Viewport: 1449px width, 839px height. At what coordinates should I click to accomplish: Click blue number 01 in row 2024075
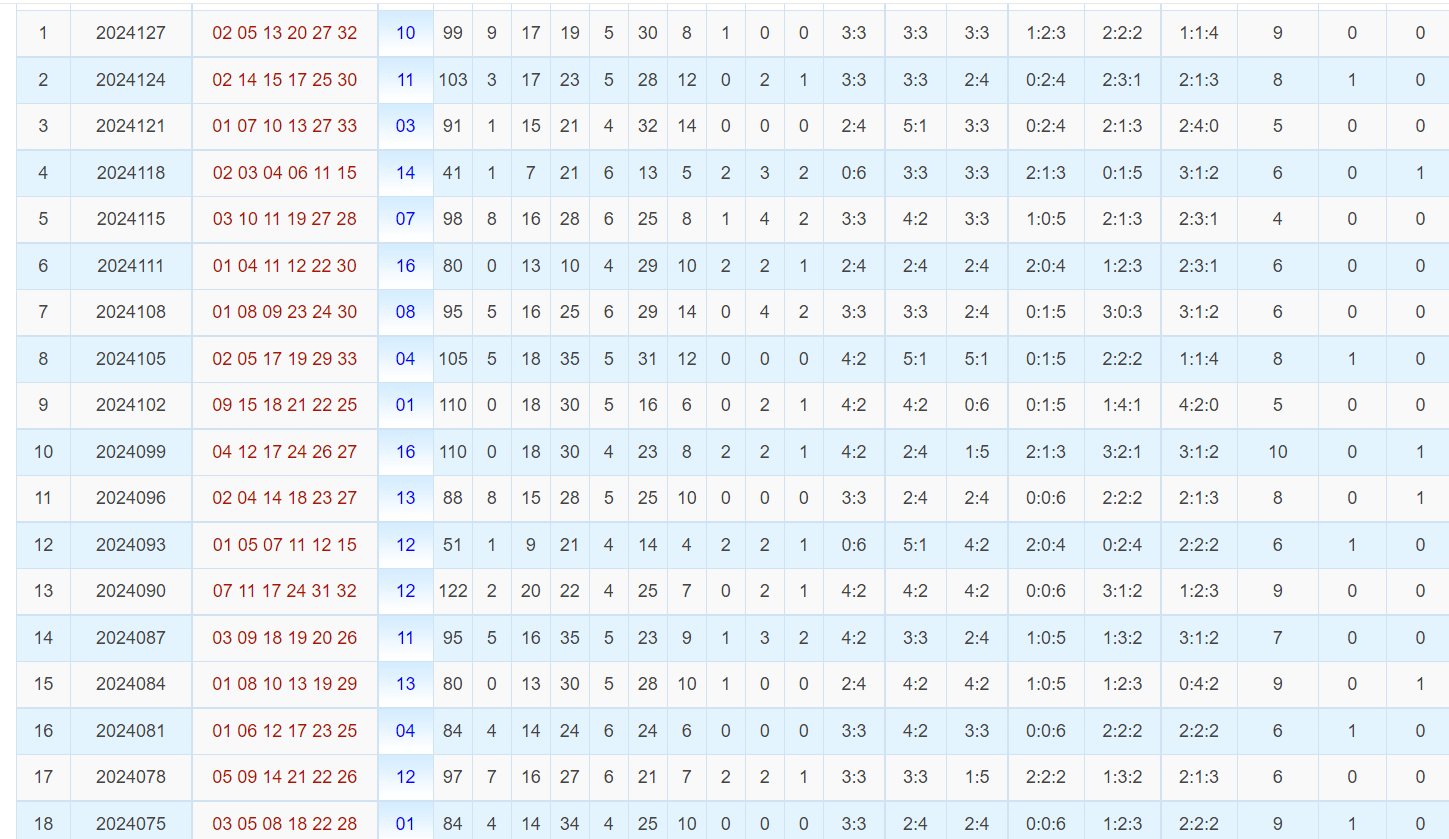405,824
